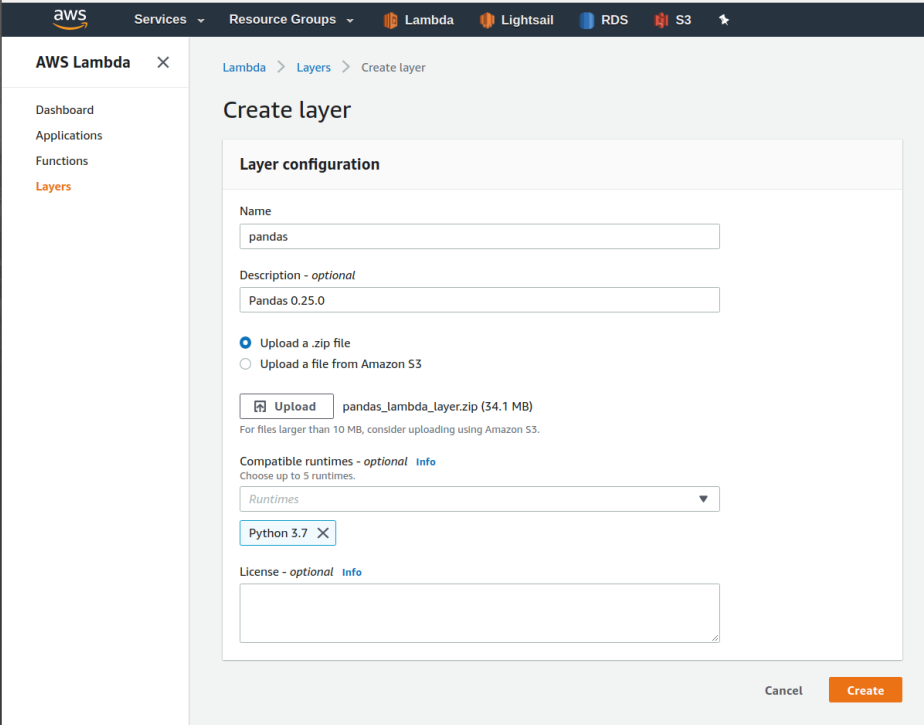924x725 pixels.
Task: Click the Info link next to Compatible runtimes
Action: [425, 461]
